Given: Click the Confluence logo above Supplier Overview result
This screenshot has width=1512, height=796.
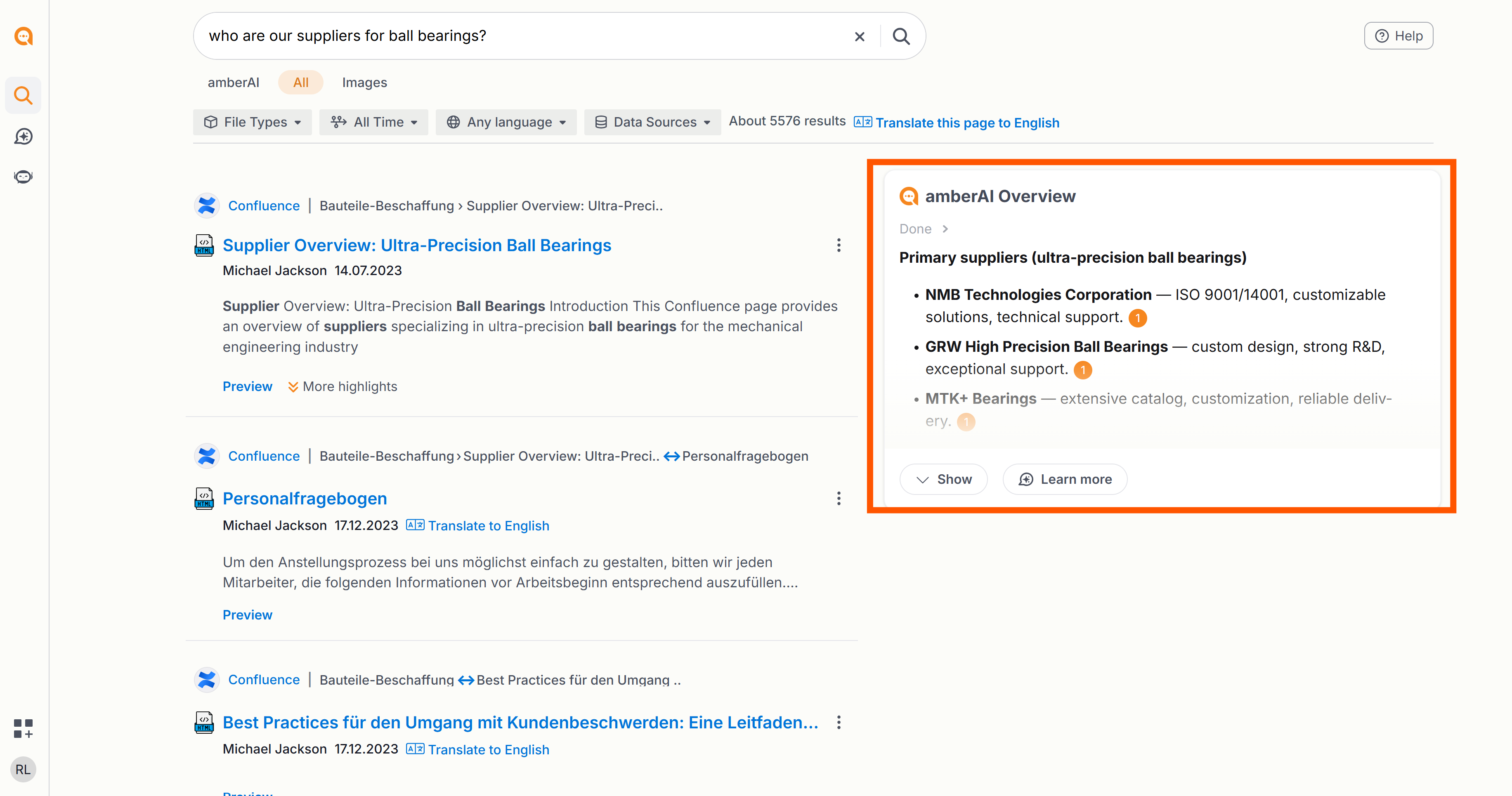Looking at the screenshot, I should (x=207, y=206).
